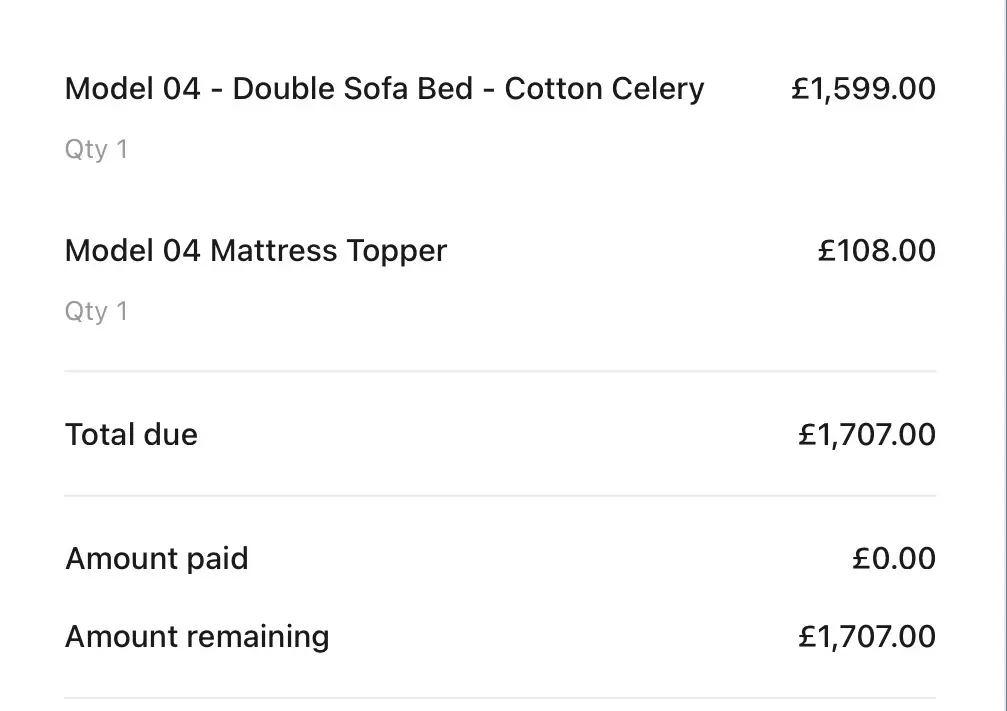Click the "Amount remaining" label
Image resolution: width=1007 pixels, height=711 pixels.
(x=197, y=637)
